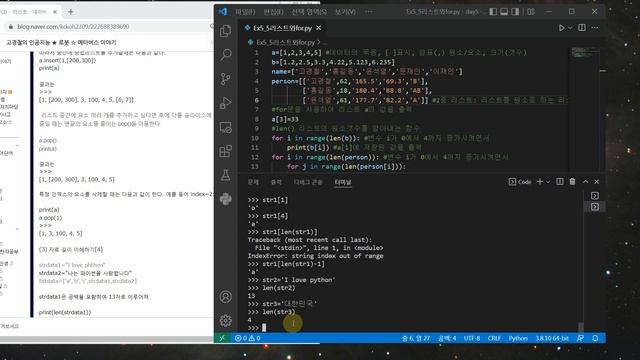Viewport: 640px width, 360px height.
Task: Change end of line sequence CRLF
Action: pyautogui.click(x=494, y=338)
